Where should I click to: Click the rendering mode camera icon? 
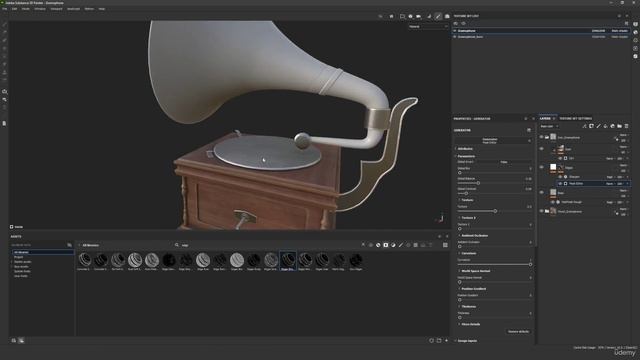pos(447,16)
